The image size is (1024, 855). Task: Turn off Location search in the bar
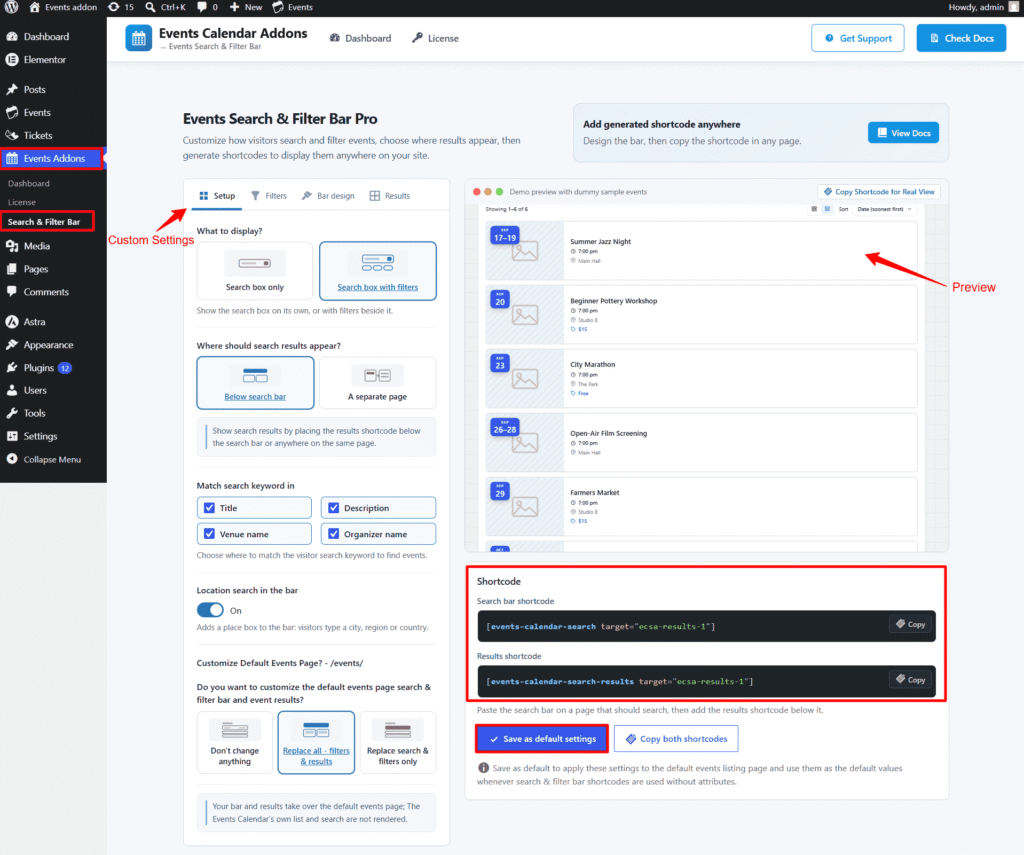210,610
